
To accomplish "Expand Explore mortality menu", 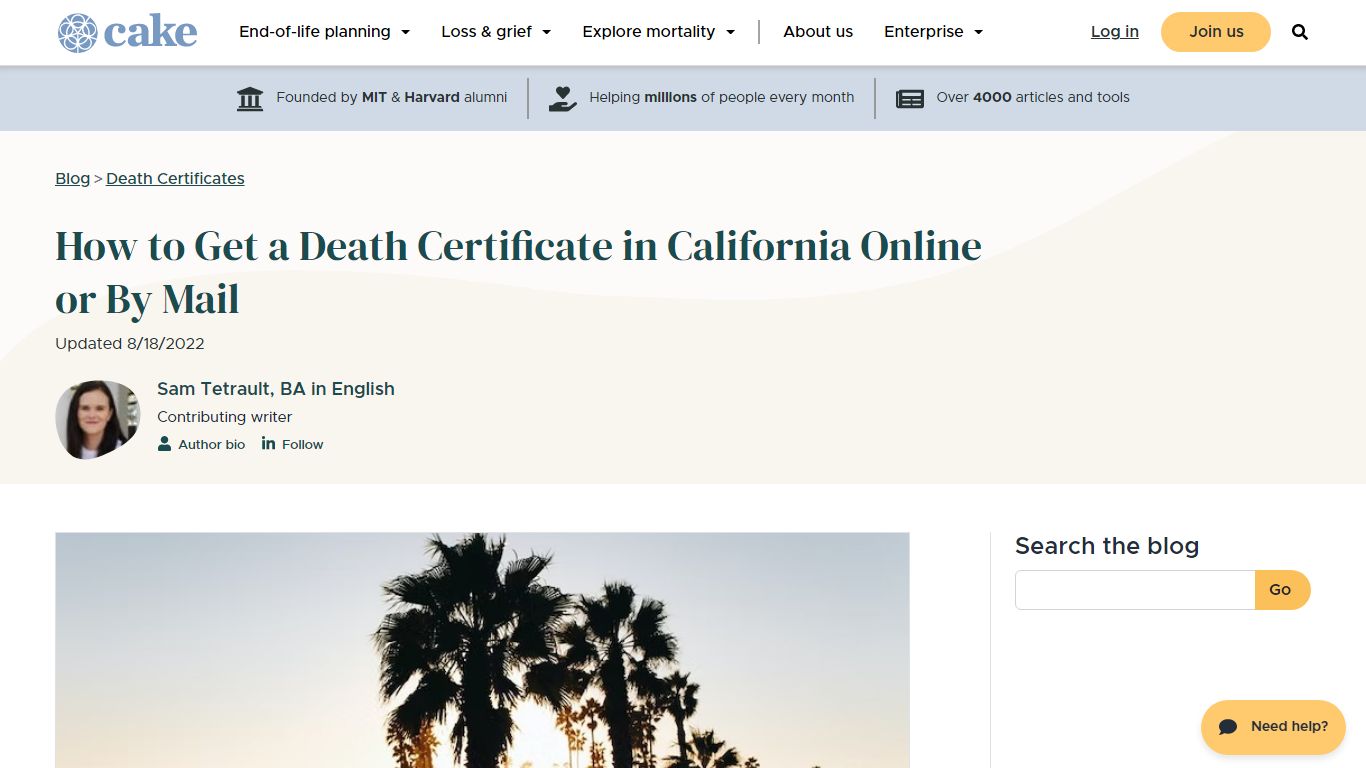I will [x=659, y=32].
